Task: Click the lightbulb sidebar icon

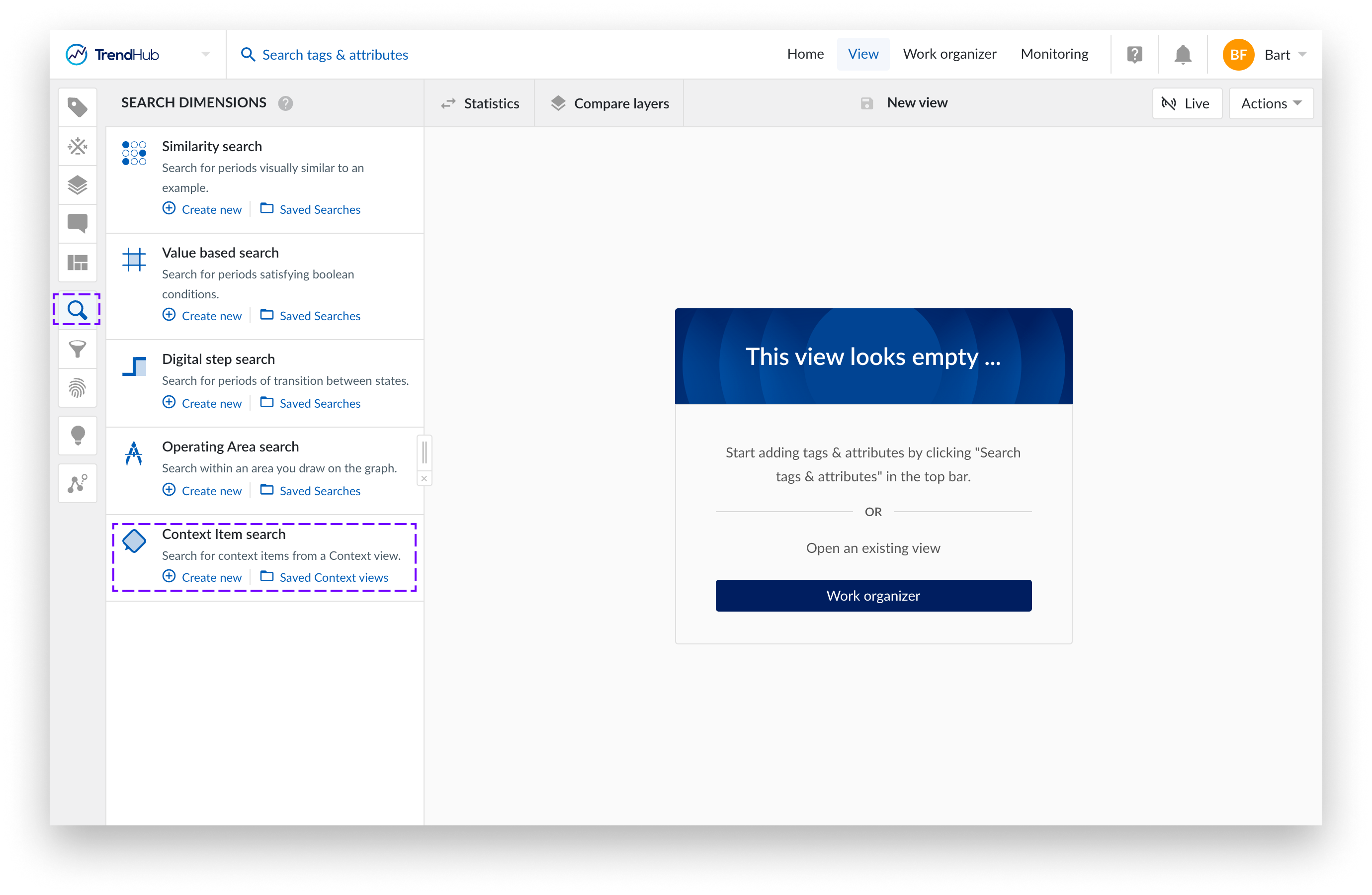Action: click(x=77, y=436)
